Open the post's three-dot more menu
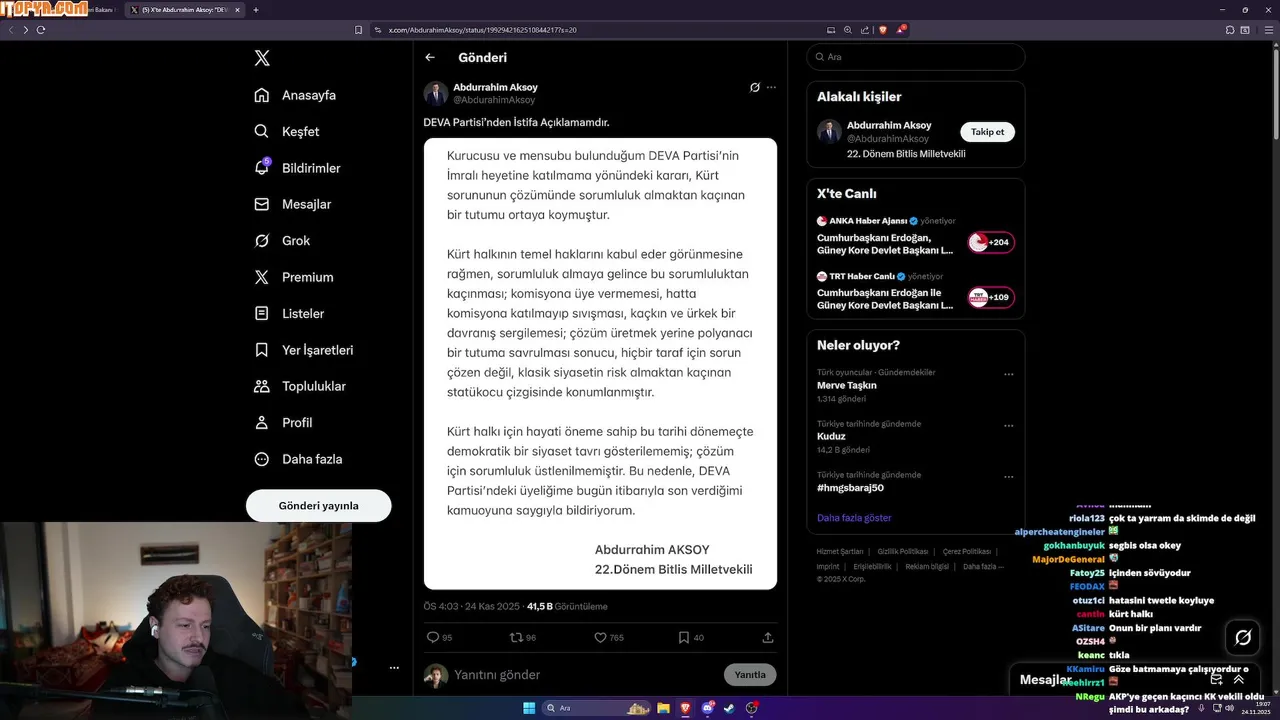This screenshot has width=1280, height=720. click(x=771, y=87)
